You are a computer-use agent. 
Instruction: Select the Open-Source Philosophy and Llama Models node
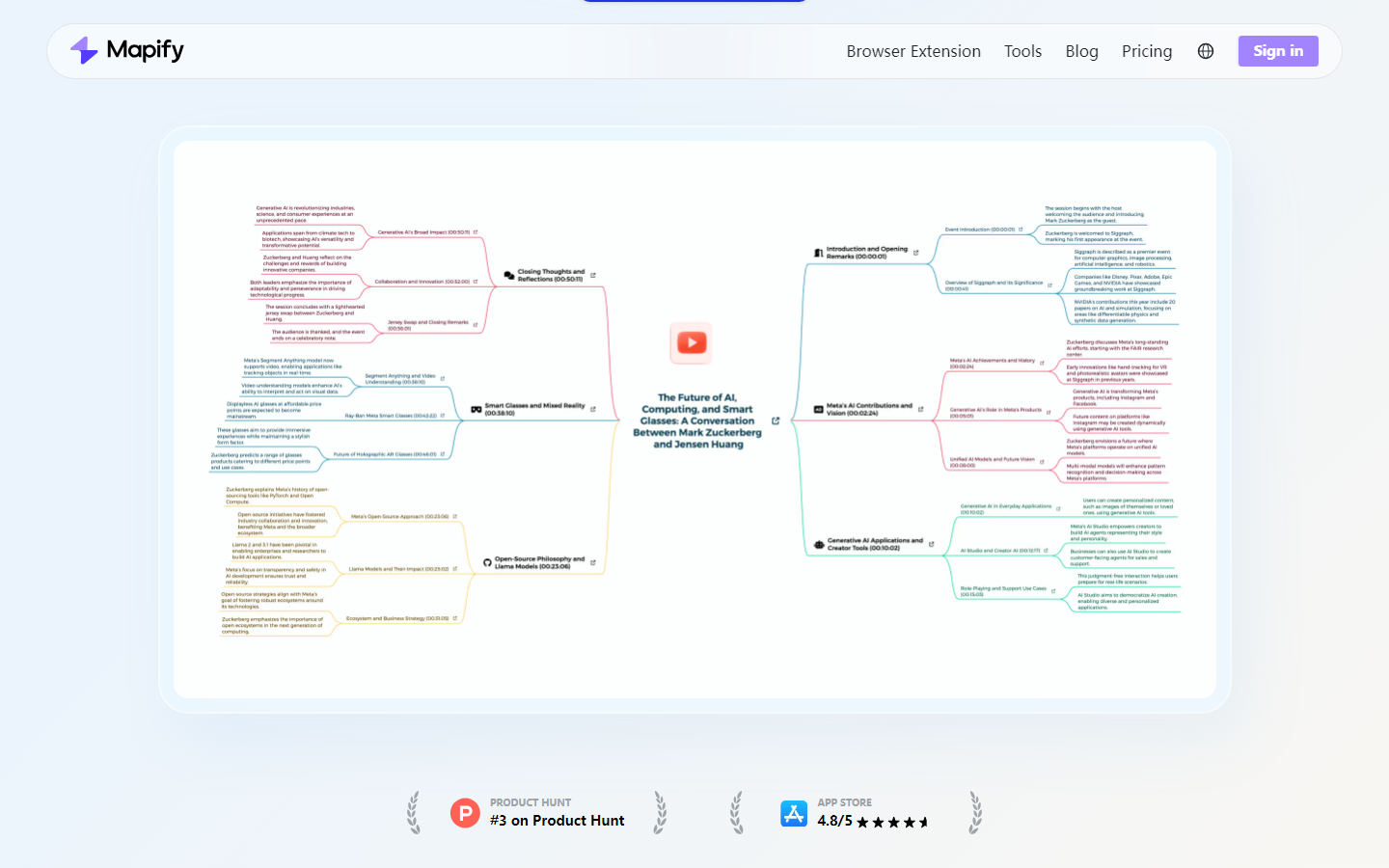click(539, 562)
